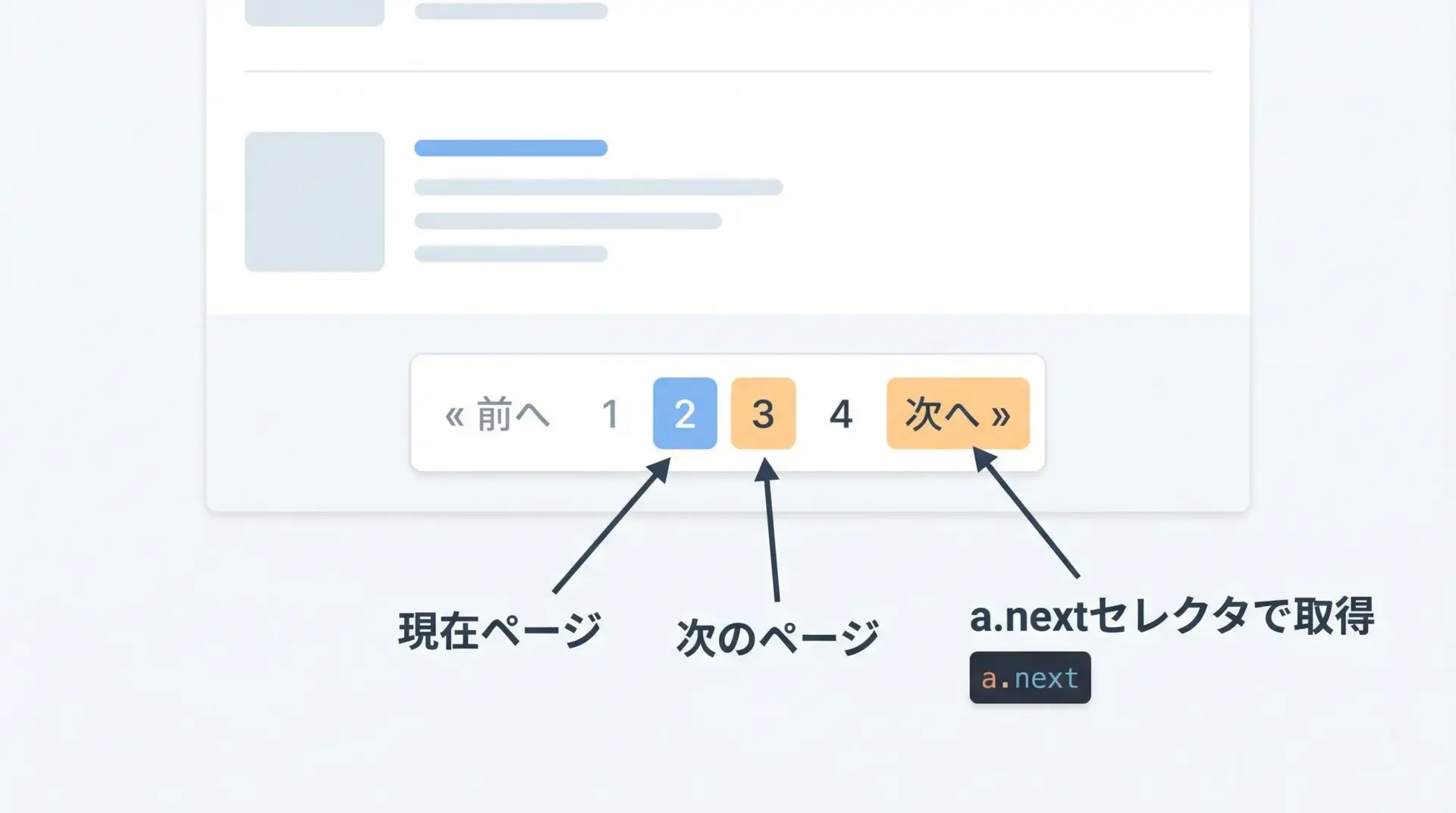Open the large gray thumbnail placeholder
Image resolution: width=1456 pixels, height=813 pixels.
click(315, 202)
